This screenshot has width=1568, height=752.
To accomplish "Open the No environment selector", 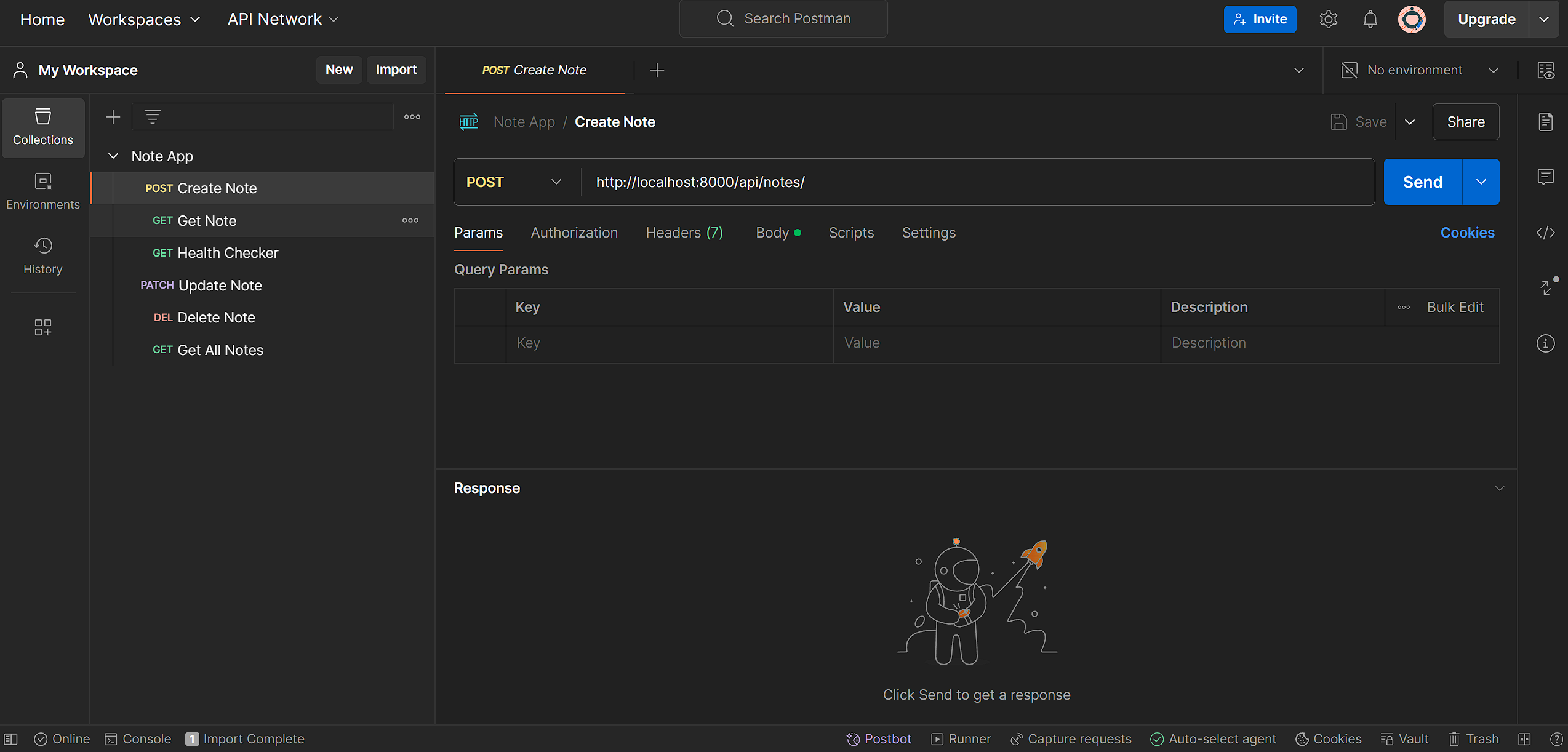I will 1420,70.
